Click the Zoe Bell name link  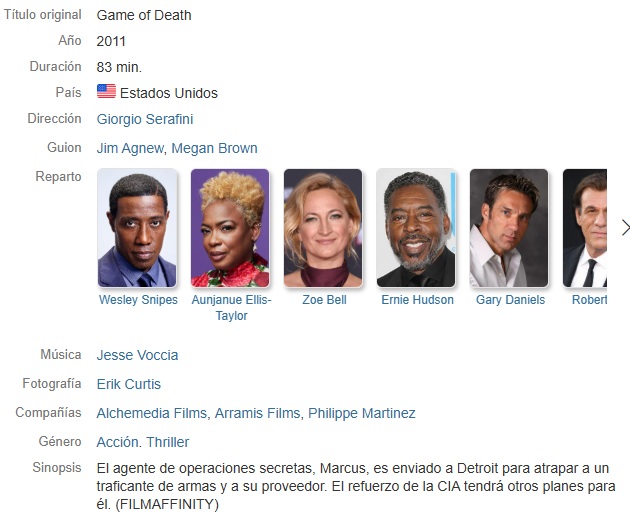[324, 300]
